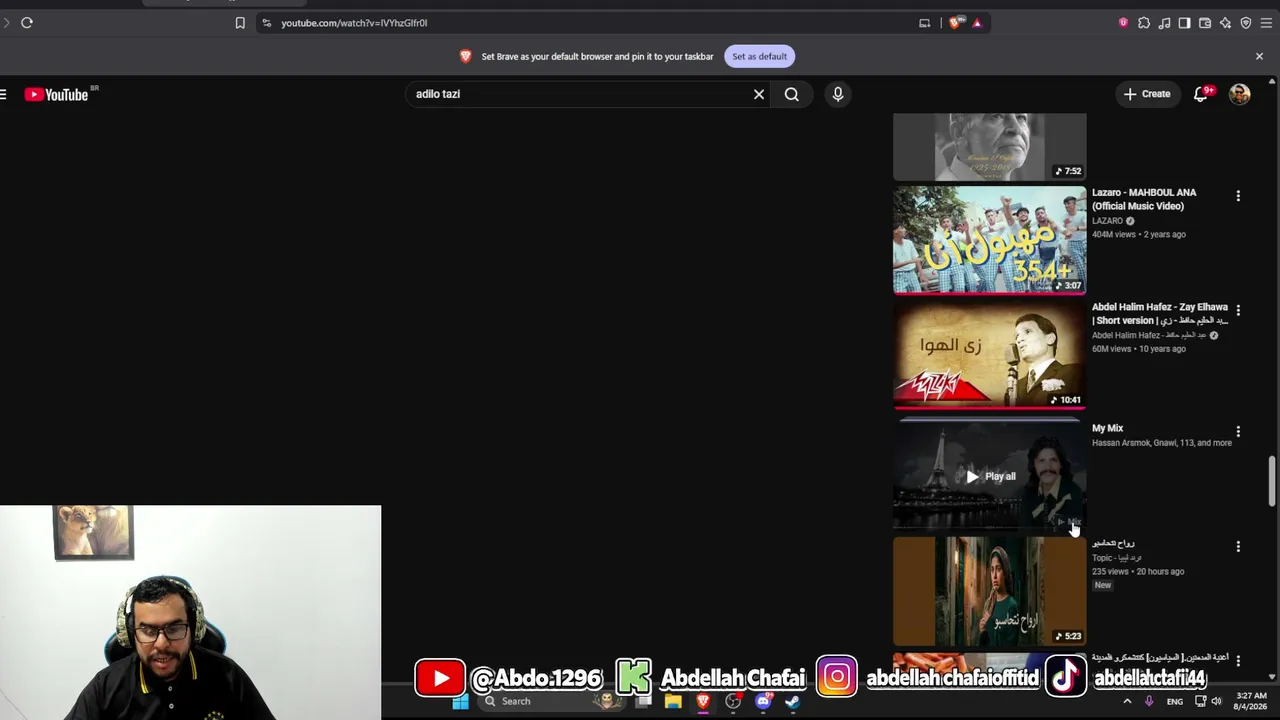Open more options for My Mix

coord(1238,432)
